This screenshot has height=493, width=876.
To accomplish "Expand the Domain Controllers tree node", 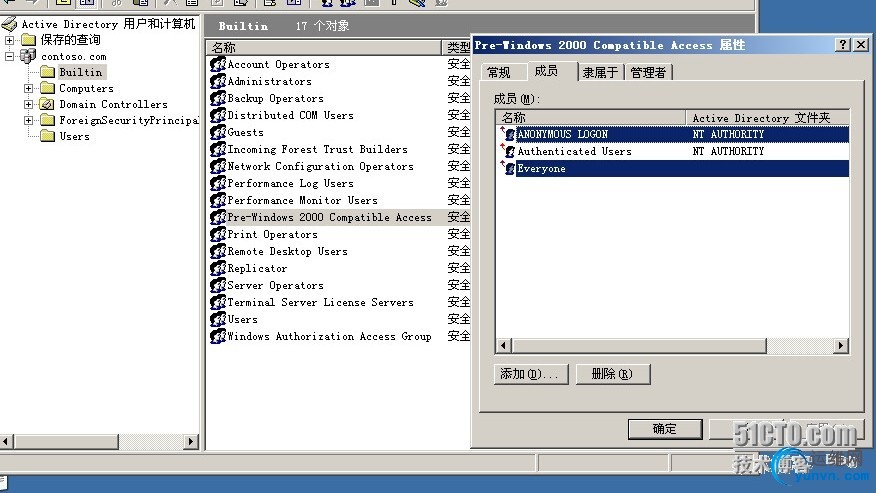I will 28,104.
